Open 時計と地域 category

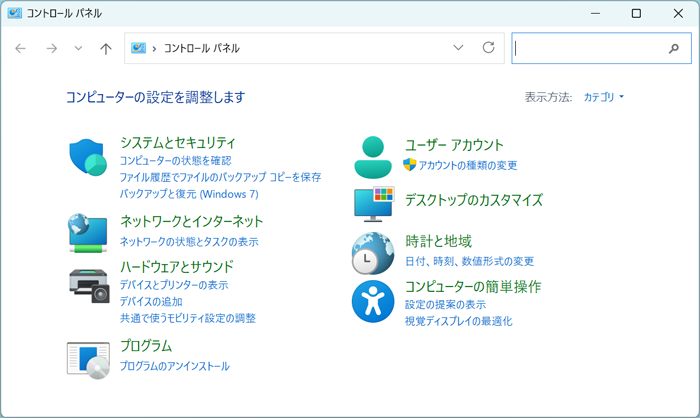point(438,241)
